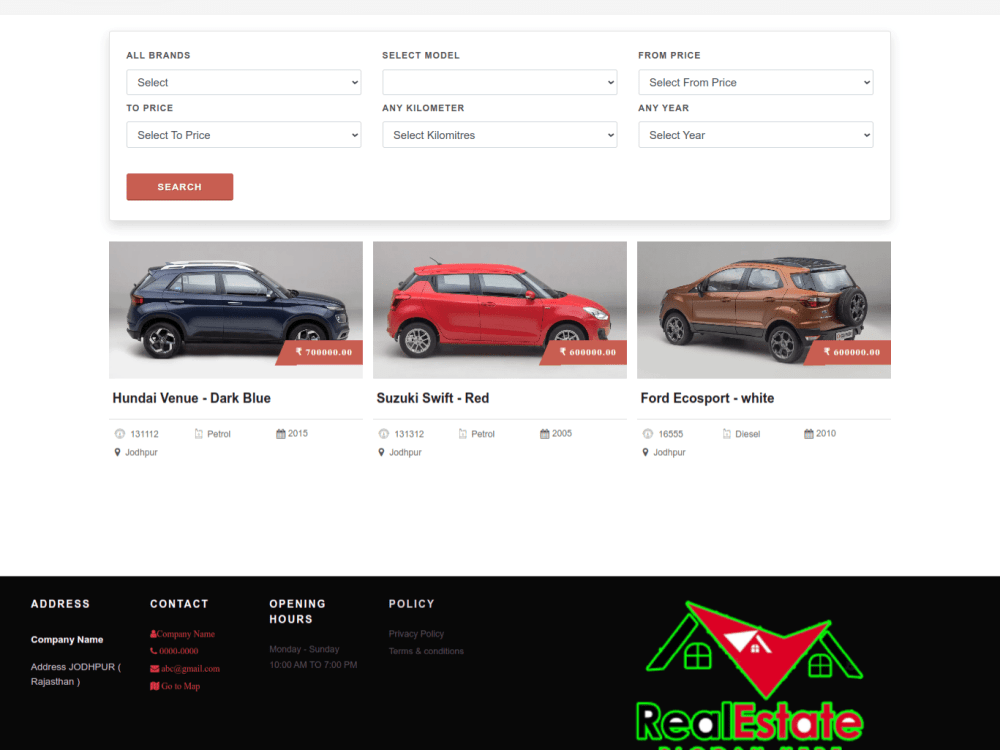Image resolution: width=1000 pixels, height=750 pixels.
Task: Open the Hundai Venue - Dark Blue title
Action: tap(191, 398)
